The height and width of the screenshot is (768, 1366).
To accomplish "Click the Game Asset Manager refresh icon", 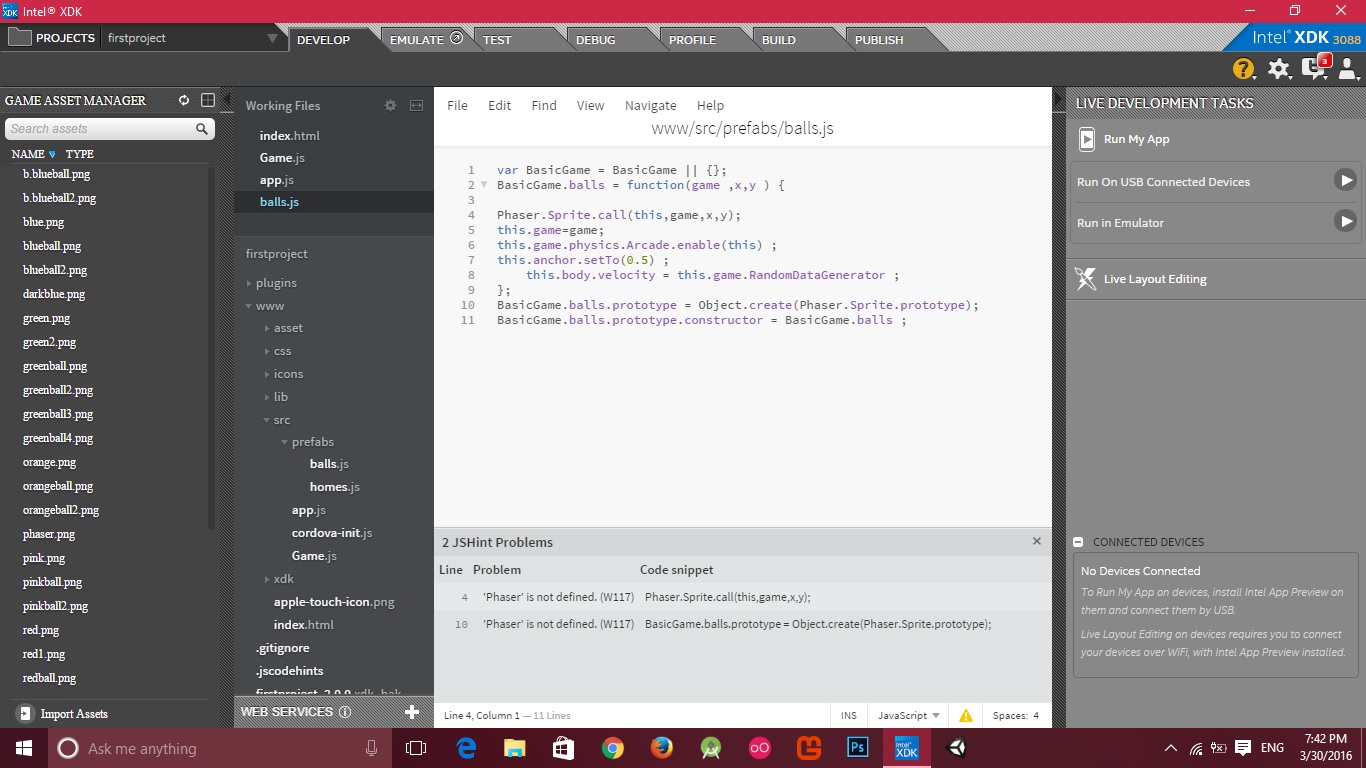I will click(x=184, y=100).
